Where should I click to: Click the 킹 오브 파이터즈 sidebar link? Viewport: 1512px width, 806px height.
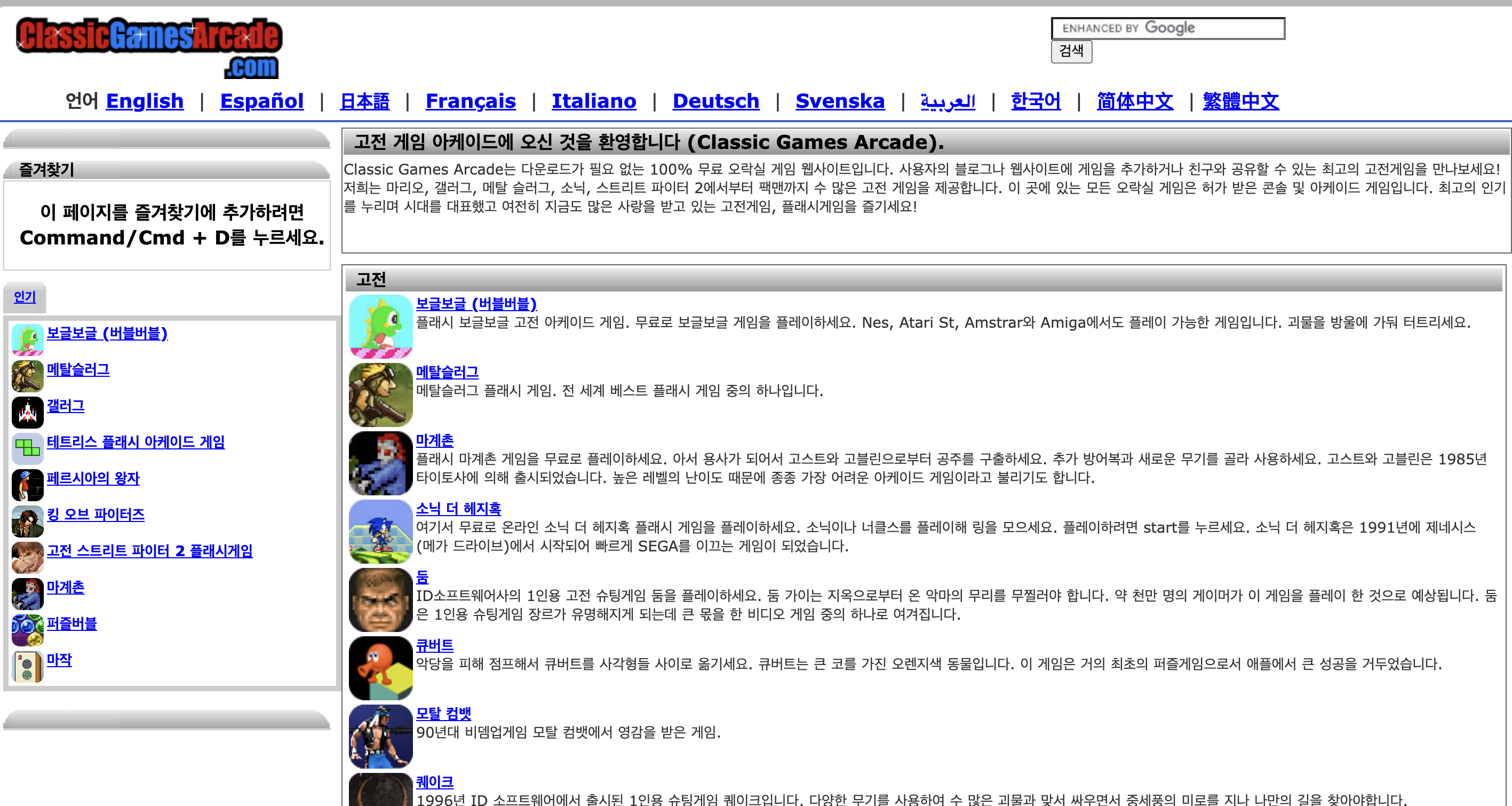[x=95, y=515]
